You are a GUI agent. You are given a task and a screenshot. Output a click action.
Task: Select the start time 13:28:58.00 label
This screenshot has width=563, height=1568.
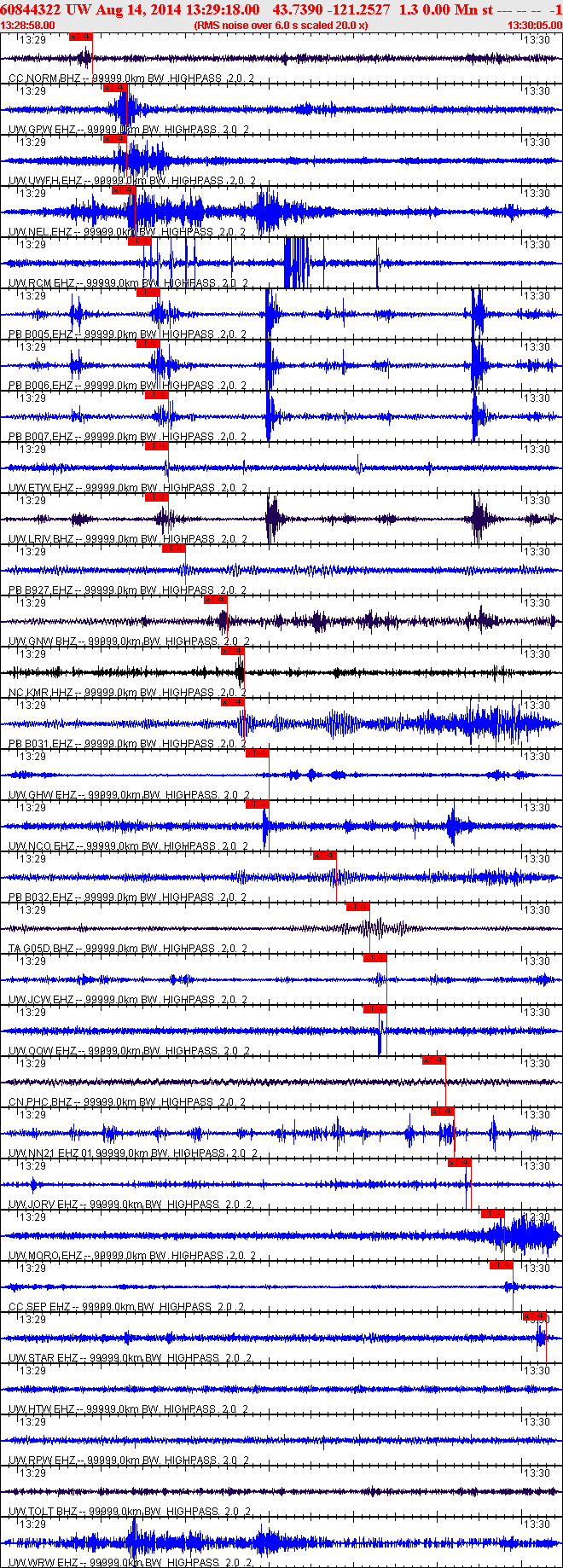[28, 25]
